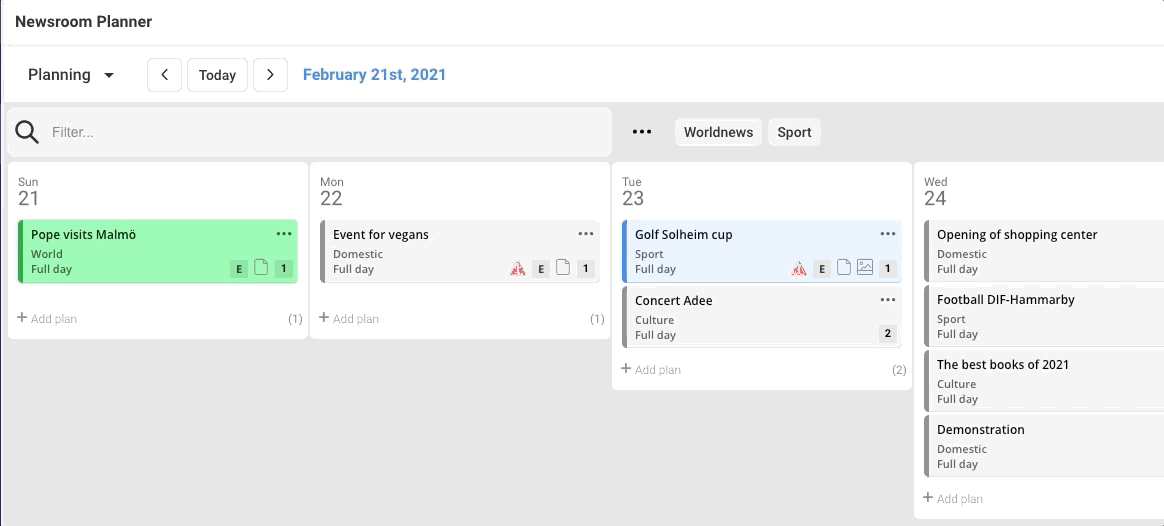Click the red alert icon on Golf Solheim cup
This screenshot has height=526, width=1164.
[x=799, y=268]
